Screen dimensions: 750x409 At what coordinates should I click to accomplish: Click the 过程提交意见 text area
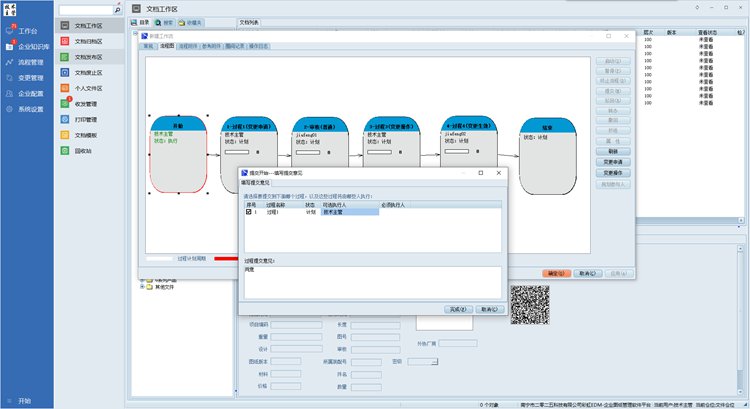(370, 281)
